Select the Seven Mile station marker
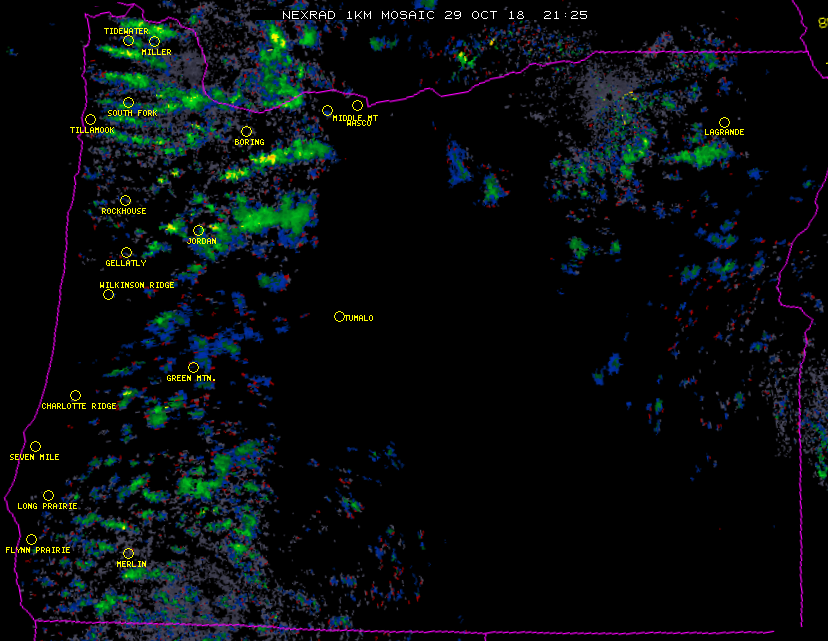This screenshot has width=828, height=641. 35,447
